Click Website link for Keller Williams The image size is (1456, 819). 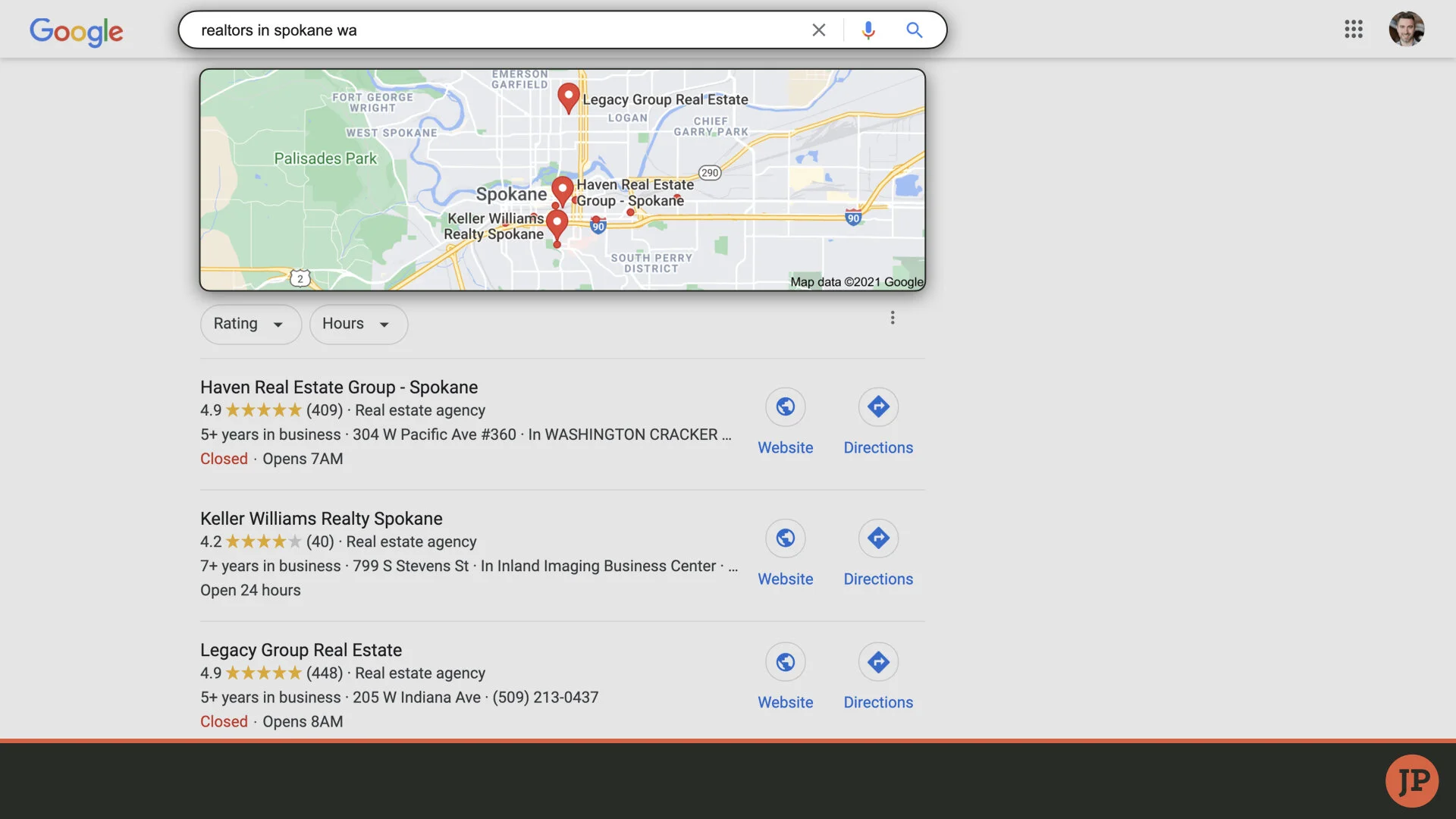(x=786, y=579)
